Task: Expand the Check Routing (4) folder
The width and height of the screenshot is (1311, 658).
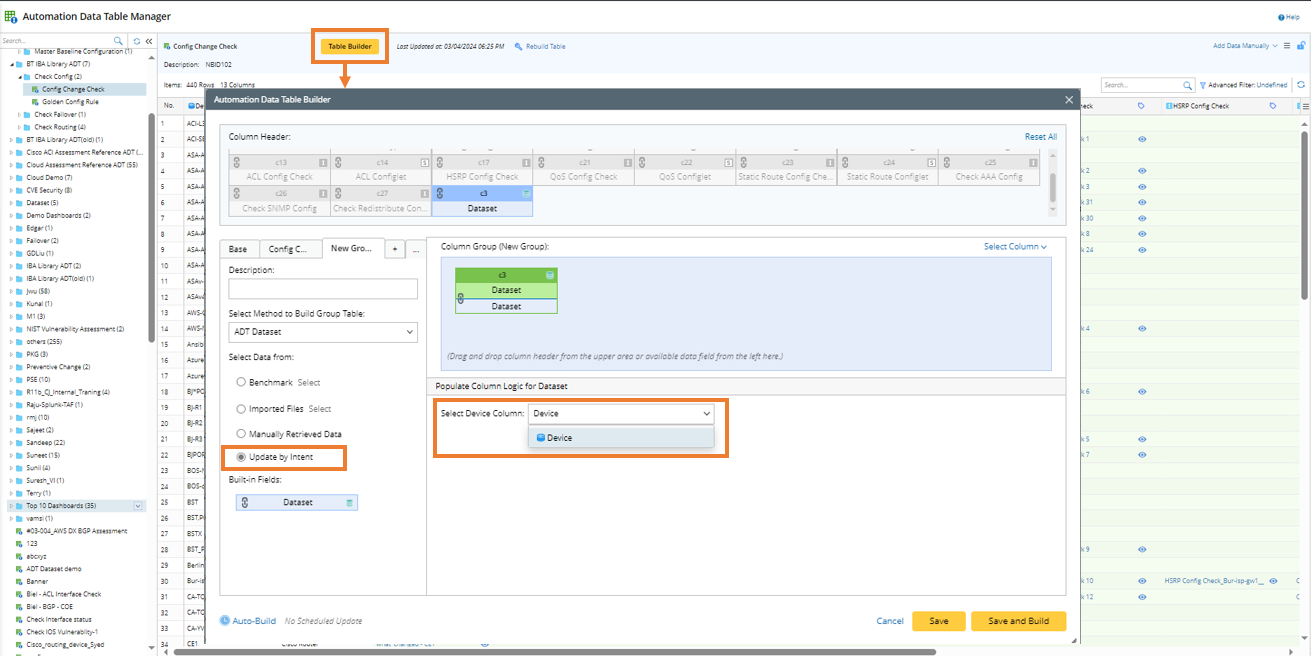Action: click(x=21, y=127)
